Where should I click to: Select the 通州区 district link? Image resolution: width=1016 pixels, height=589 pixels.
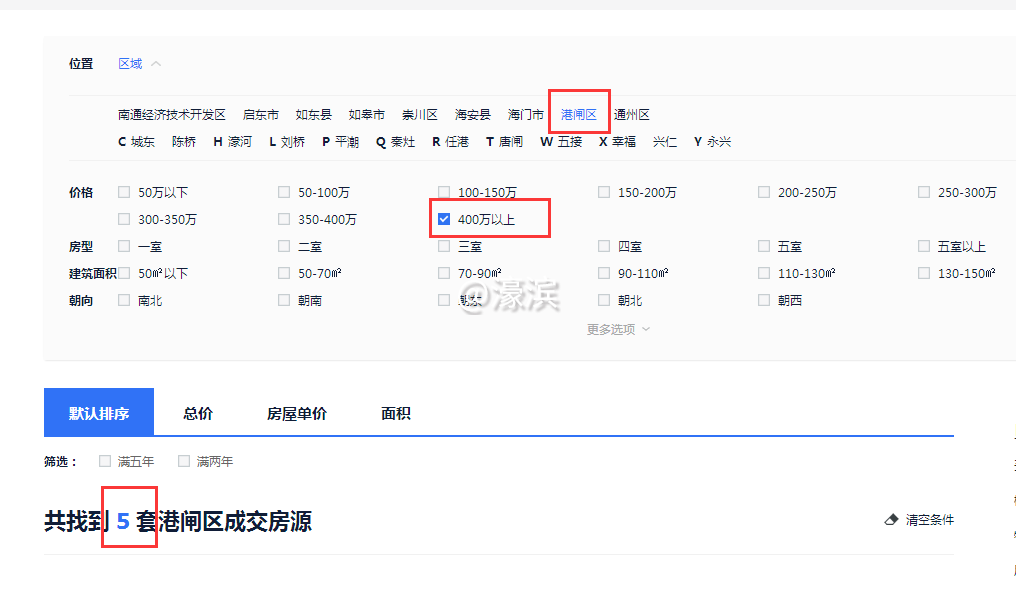coord(631,113)
